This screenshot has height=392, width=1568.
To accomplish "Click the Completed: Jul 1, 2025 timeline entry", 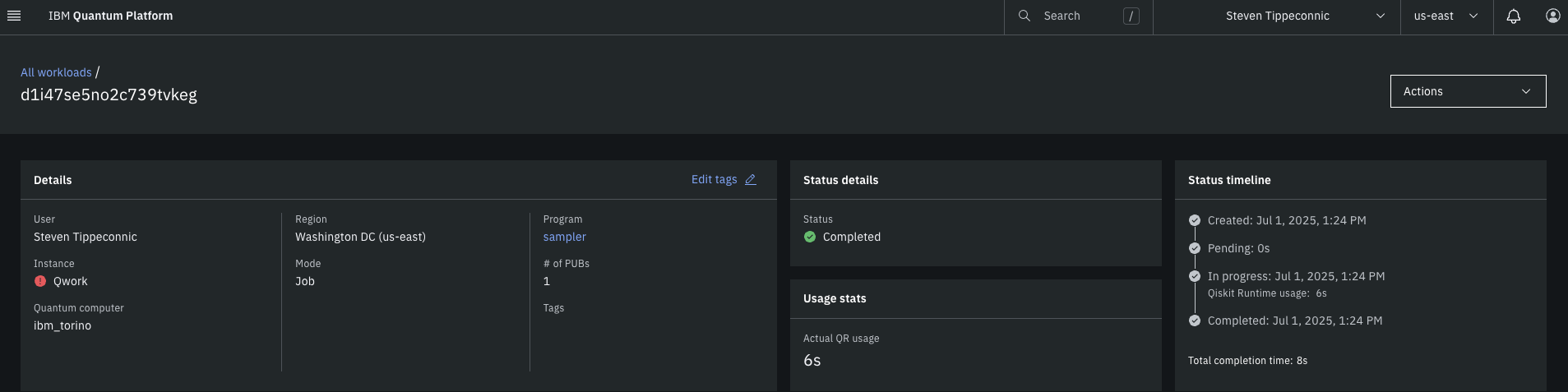I will click(1295, 321).
